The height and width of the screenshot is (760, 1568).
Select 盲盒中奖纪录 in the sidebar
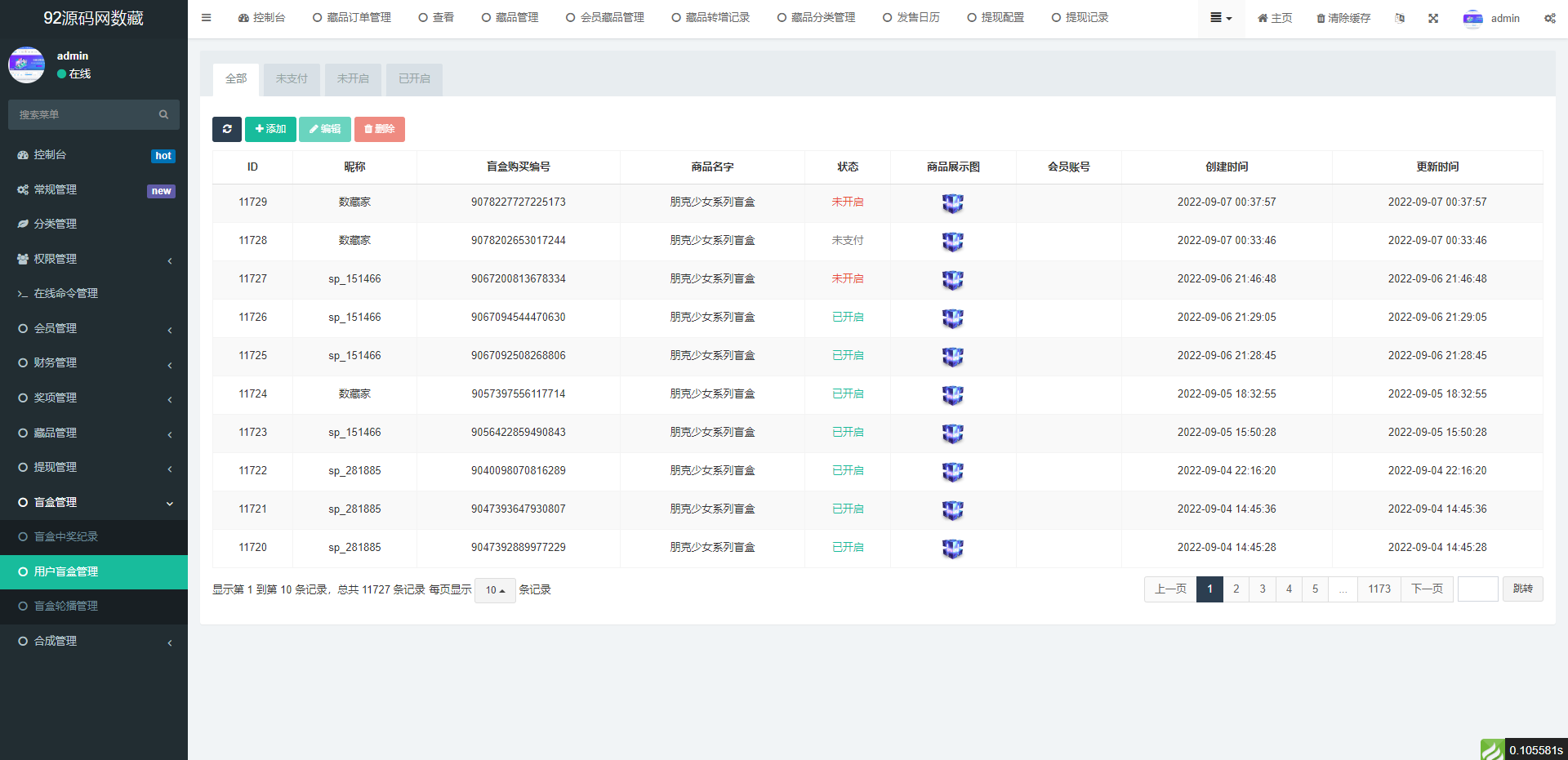point(65,536)
